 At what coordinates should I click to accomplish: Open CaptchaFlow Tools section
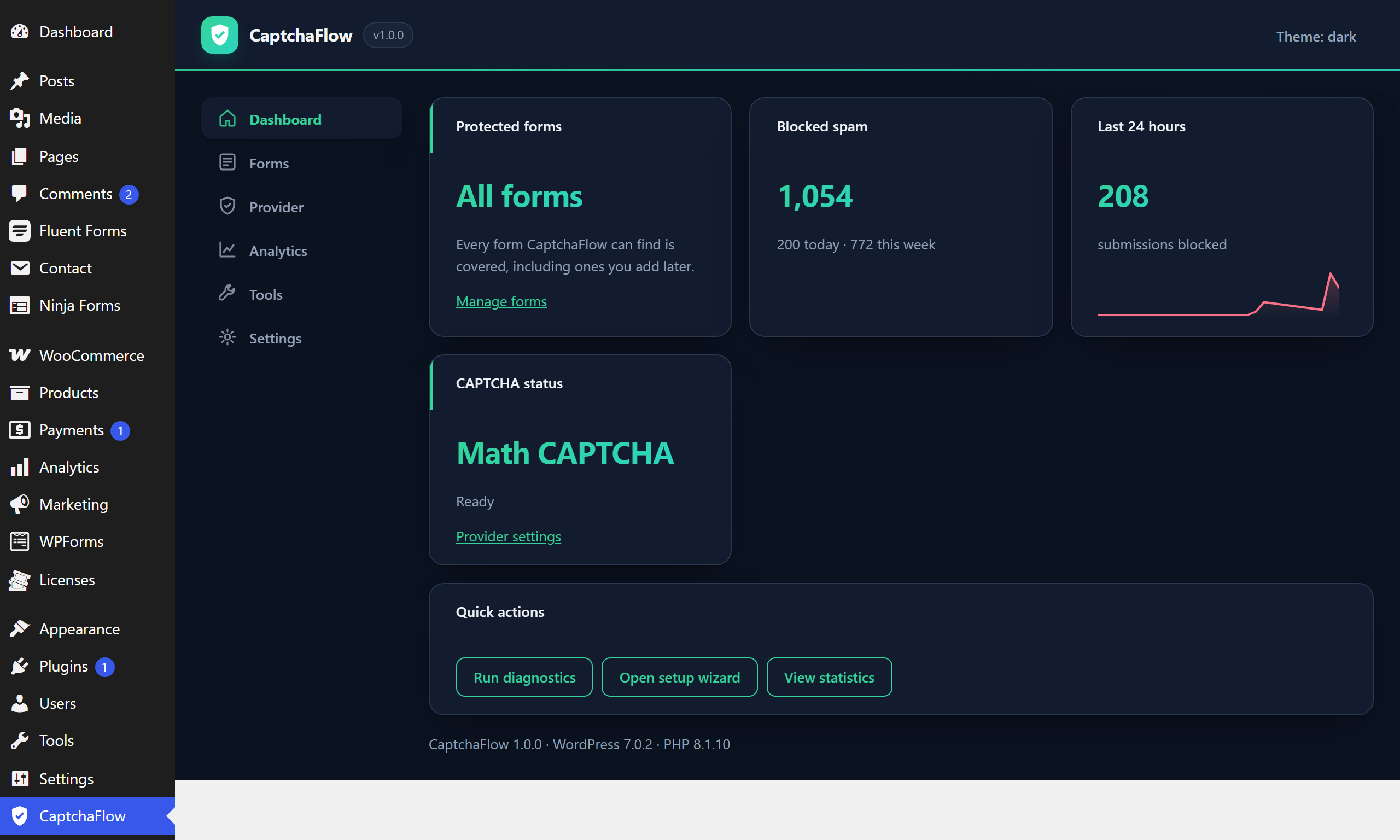pos(302,294)
